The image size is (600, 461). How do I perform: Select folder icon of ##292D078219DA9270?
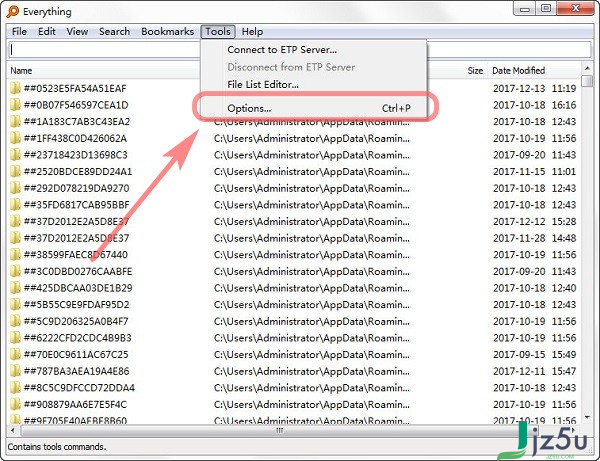(x=15, y=188)
